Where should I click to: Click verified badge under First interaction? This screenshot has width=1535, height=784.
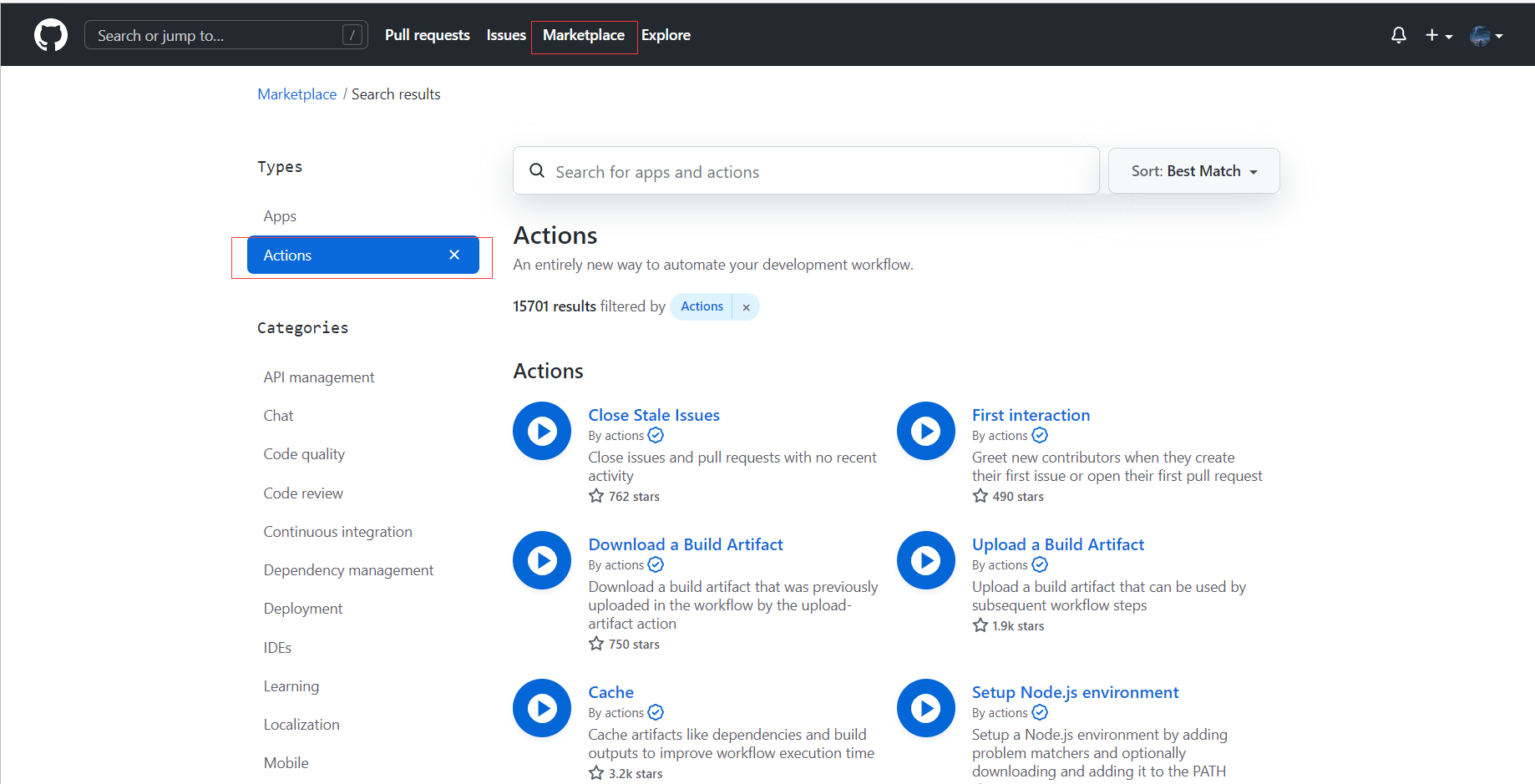point(1040,435)
